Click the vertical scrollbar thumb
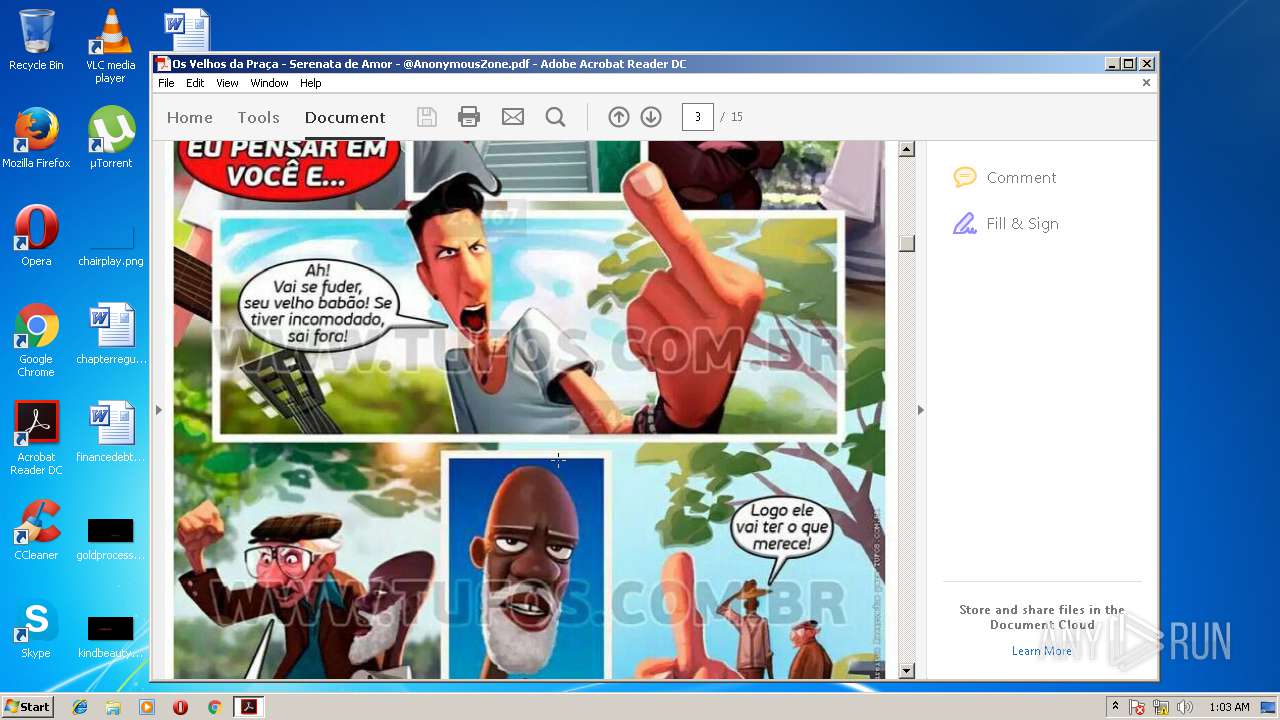The image size is (1280, 720). coord(907,243)
